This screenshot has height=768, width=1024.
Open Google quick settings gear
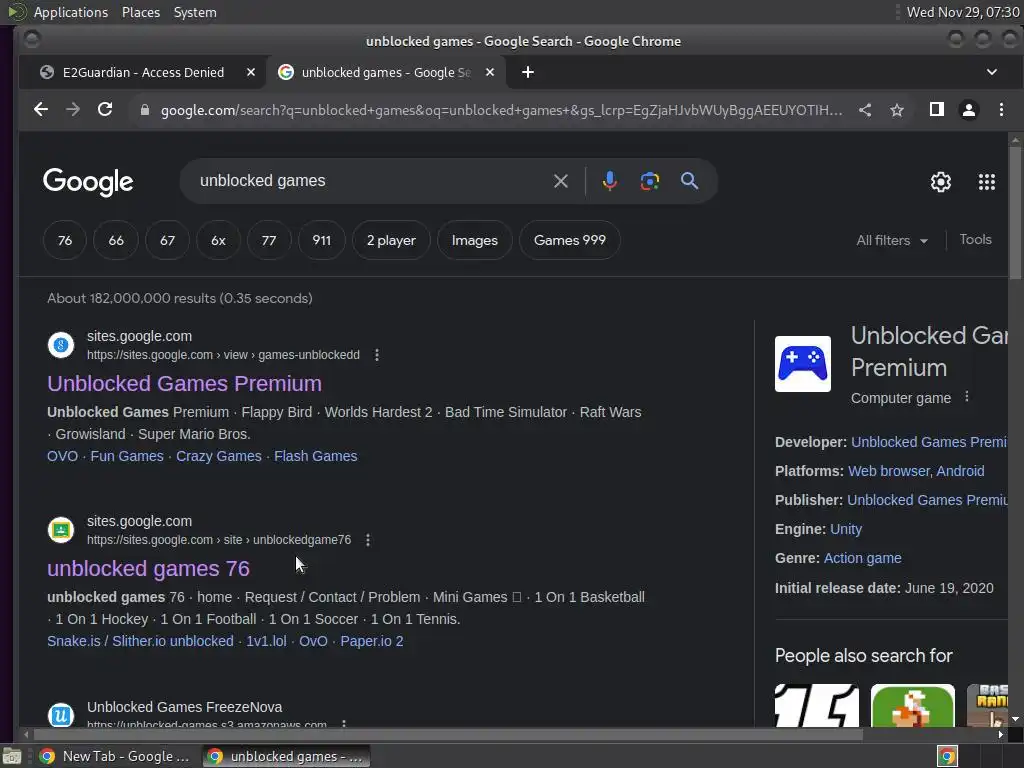(940, 182)
